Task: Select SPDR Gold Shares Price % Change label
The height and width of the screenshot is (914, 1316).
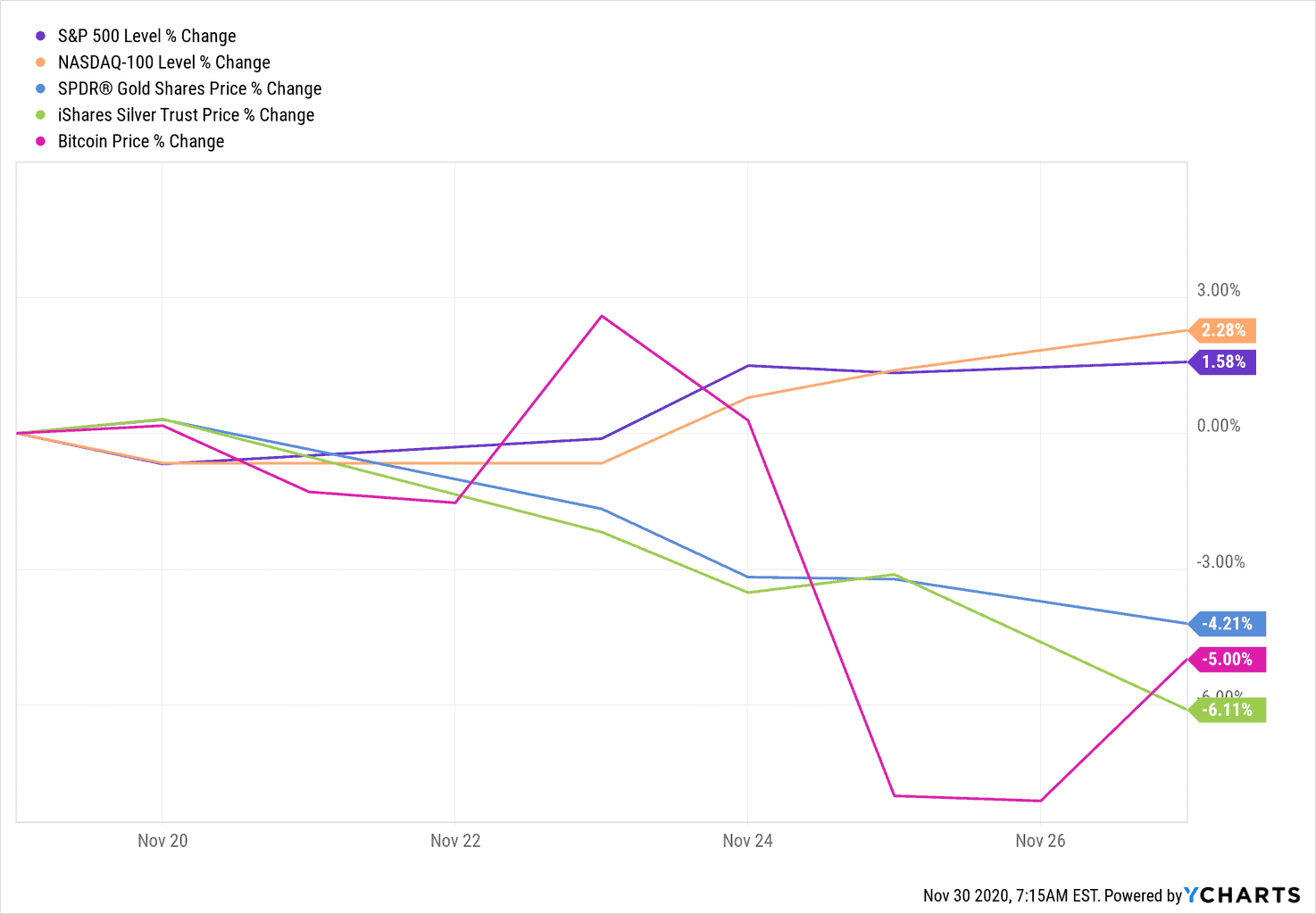Action: click(x=189, y=89)
